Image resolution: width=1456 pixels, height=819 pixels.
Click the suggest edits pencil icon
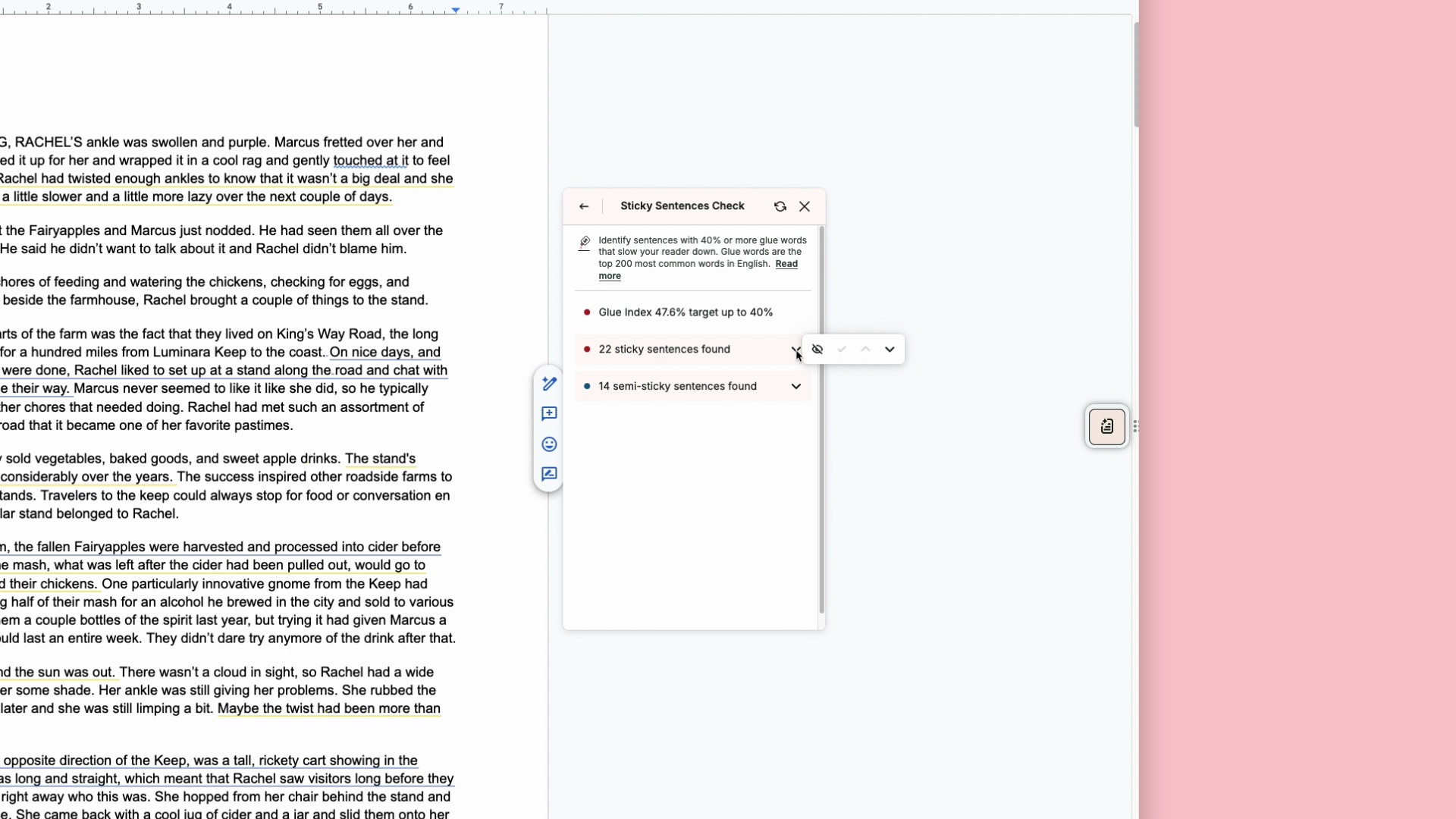[x=550, y=384]
